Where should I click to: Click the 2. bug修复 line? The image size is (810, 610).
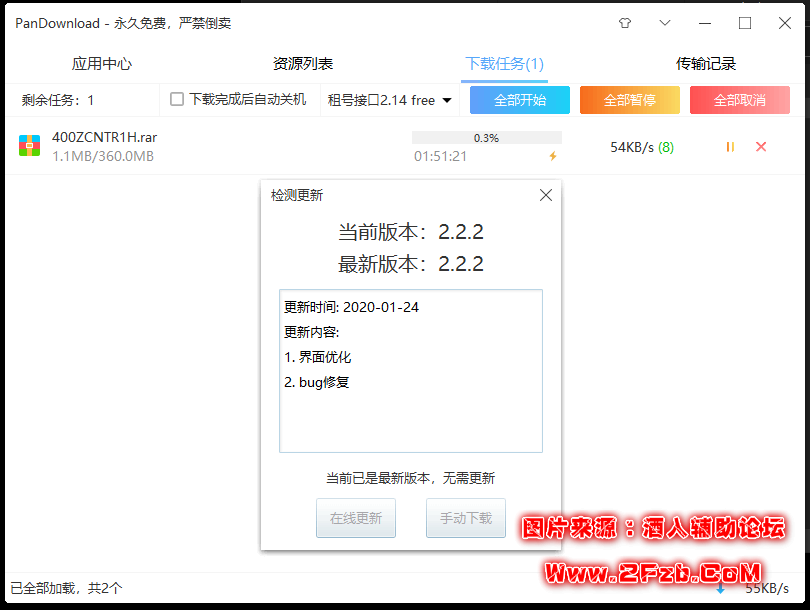pyautogui.click(x=317, y=382)
